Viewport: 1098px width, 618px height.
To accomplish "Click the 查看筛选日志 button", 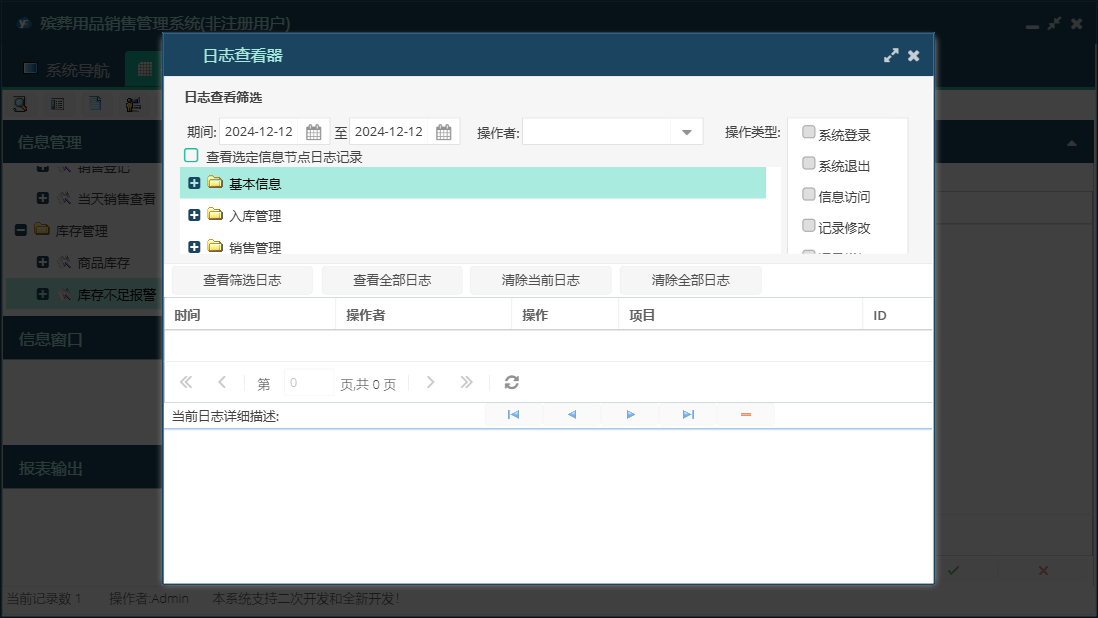I will (242, 280).
